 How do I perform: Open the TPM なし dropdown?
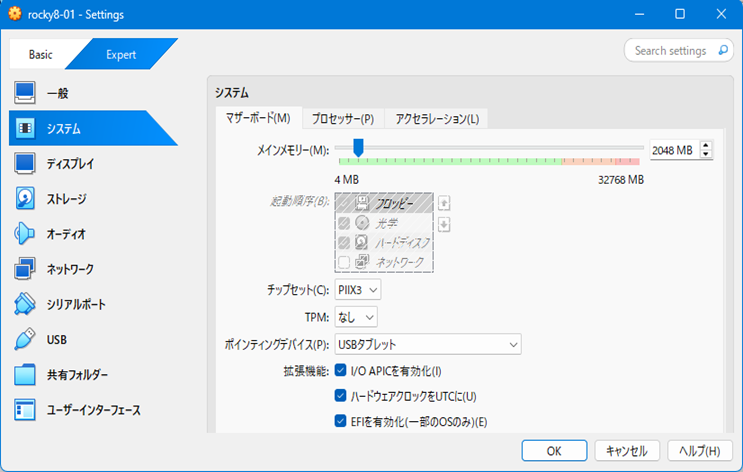click(x=356, y=317)
